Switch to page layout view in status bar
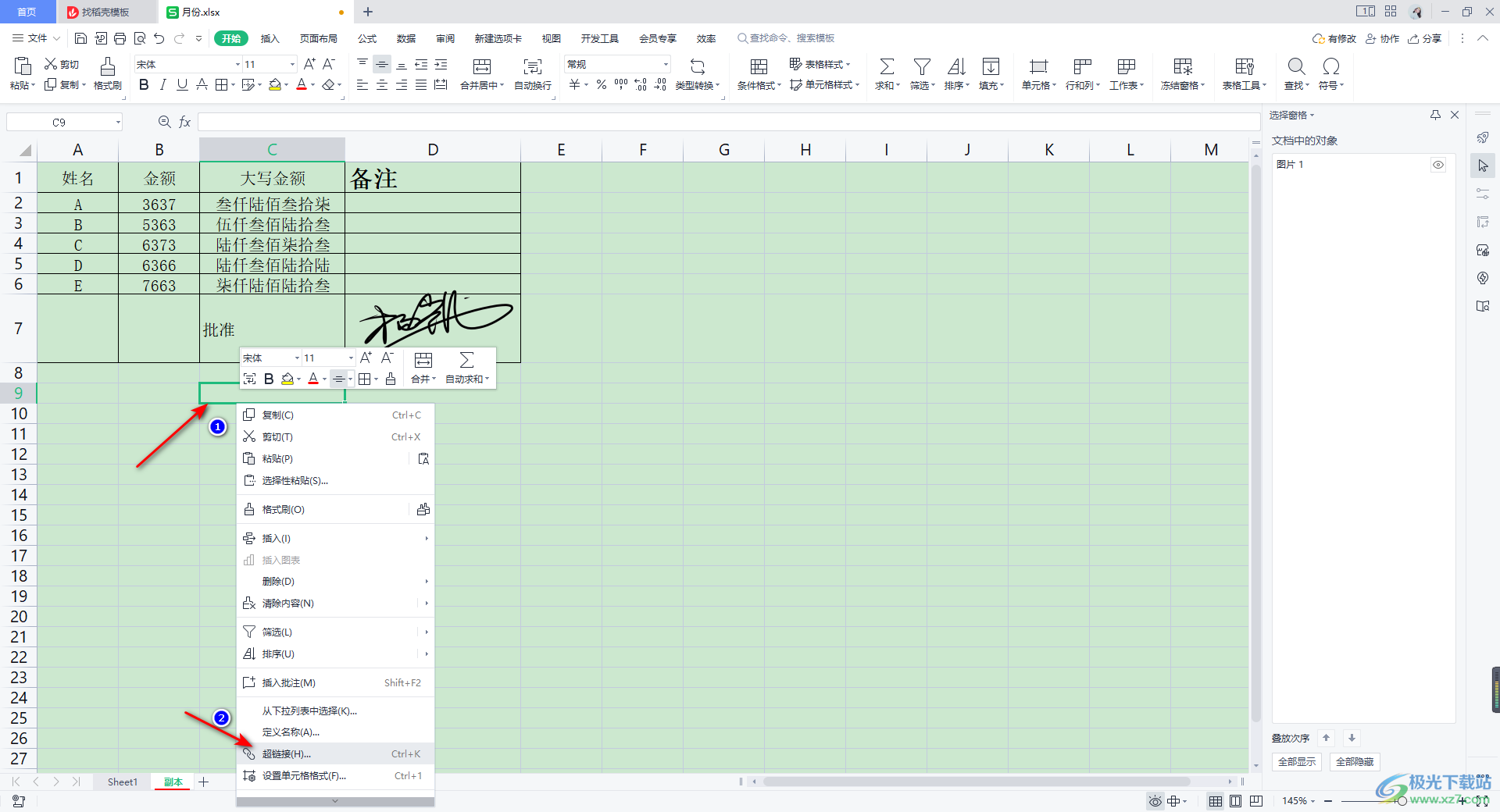This screenshot has height=812, width=1500. [x=1236, y=801]
